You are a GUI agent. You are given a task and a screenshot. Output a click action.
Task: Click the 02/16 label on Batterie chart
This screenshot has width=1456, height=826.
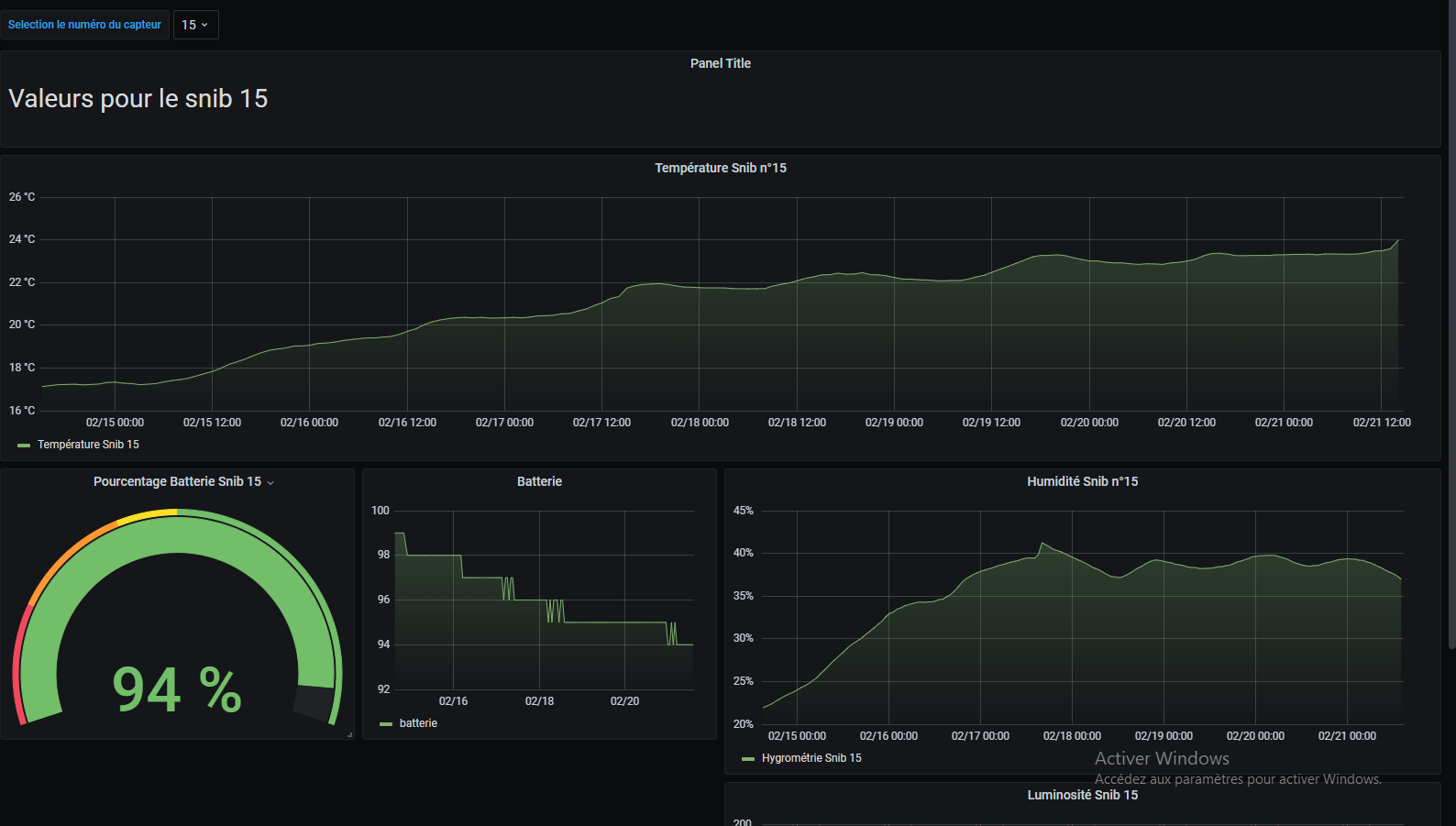[x=453, y=701]
